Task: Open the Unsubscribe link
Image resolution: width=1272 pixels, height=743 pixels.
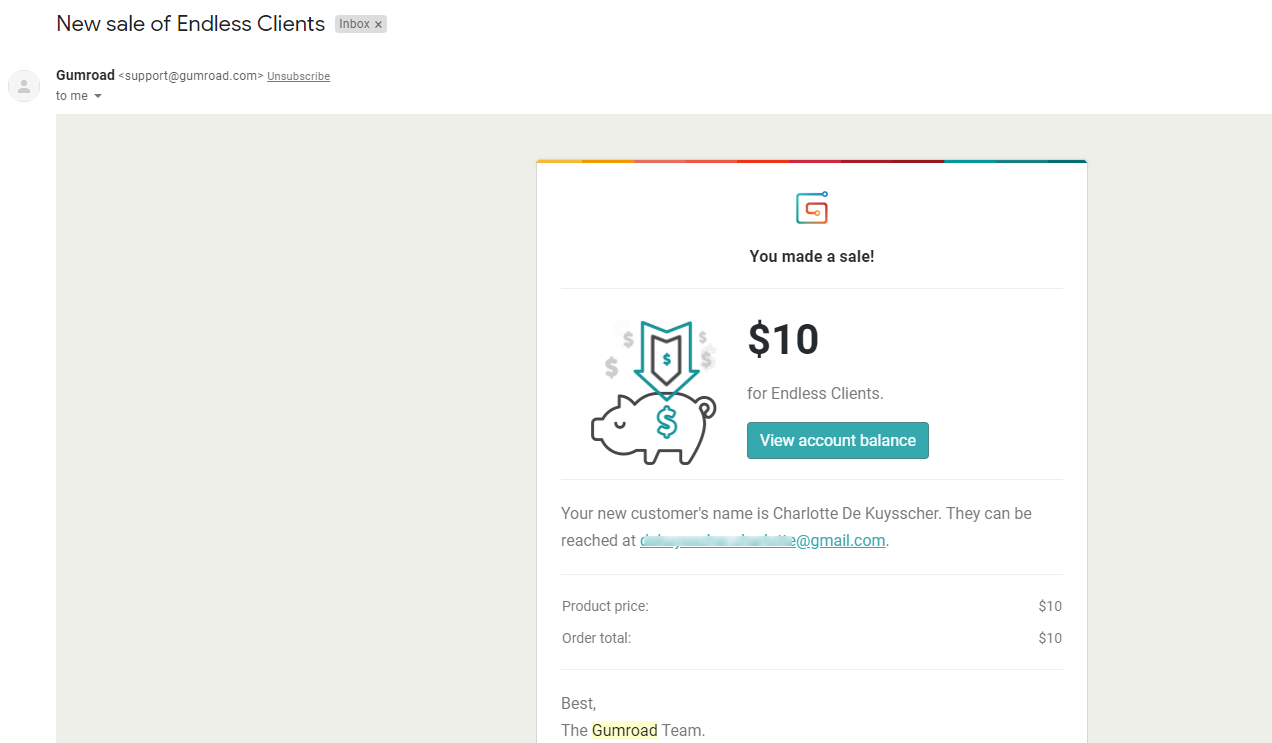Action: click(298, 76)
